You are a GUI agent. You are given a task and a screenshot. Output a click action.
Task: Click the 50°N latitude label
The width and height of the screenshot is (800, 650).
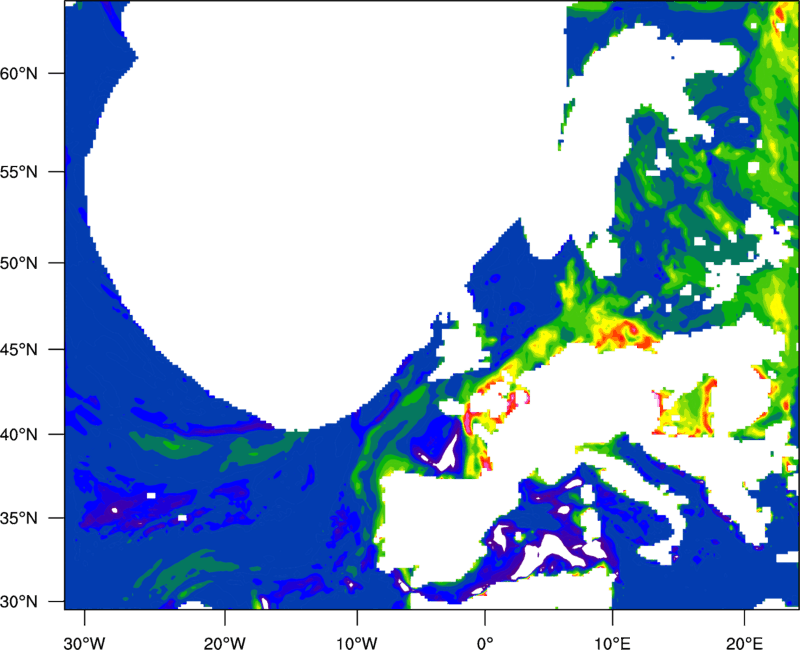[x=19, y=263]
